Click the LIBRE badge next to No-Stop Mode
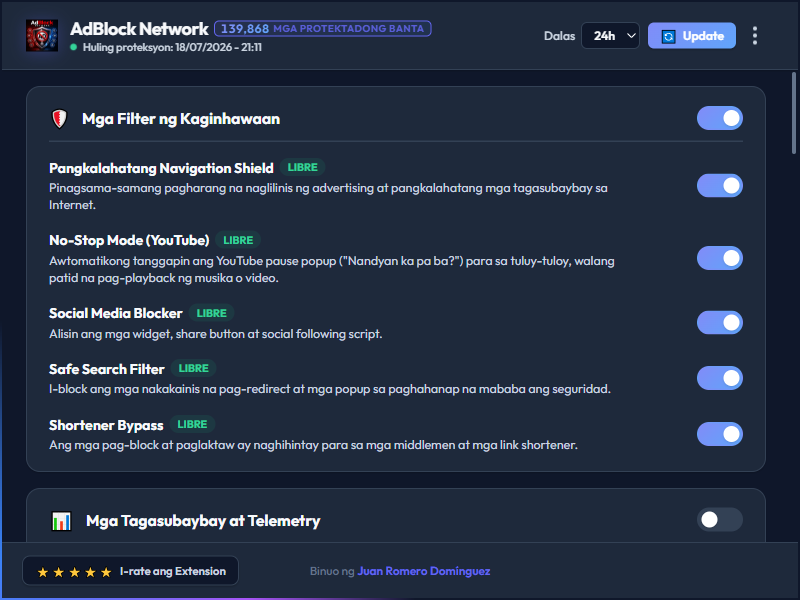 click(x=238, y=240)
